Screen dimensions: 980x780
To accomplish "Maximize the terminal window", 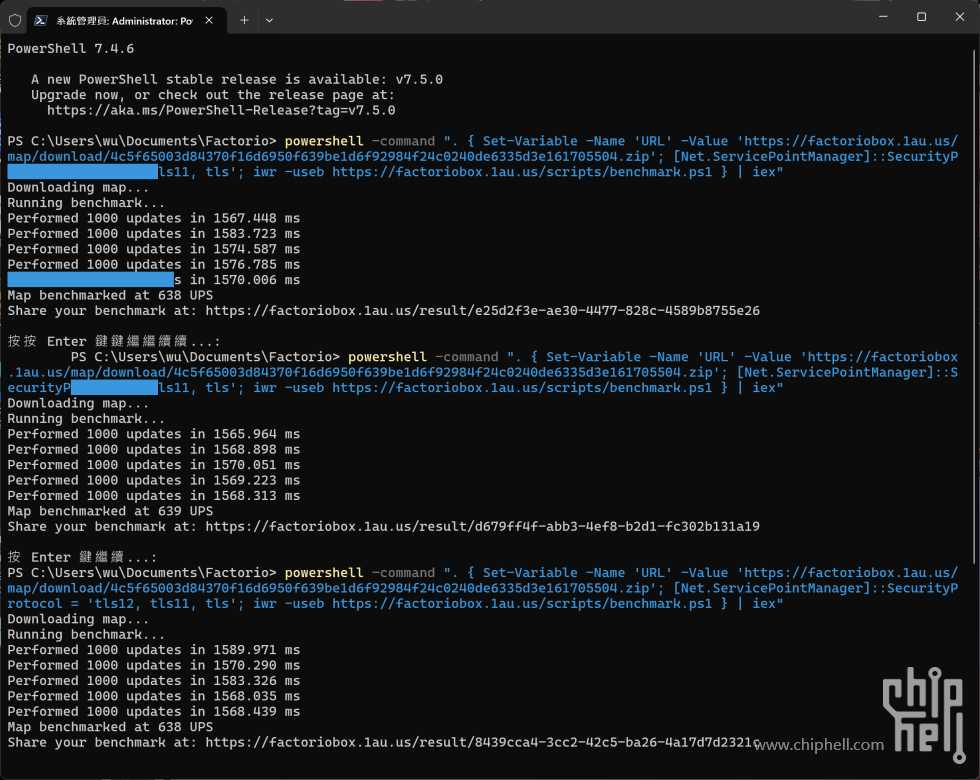I will pos(921,17).
